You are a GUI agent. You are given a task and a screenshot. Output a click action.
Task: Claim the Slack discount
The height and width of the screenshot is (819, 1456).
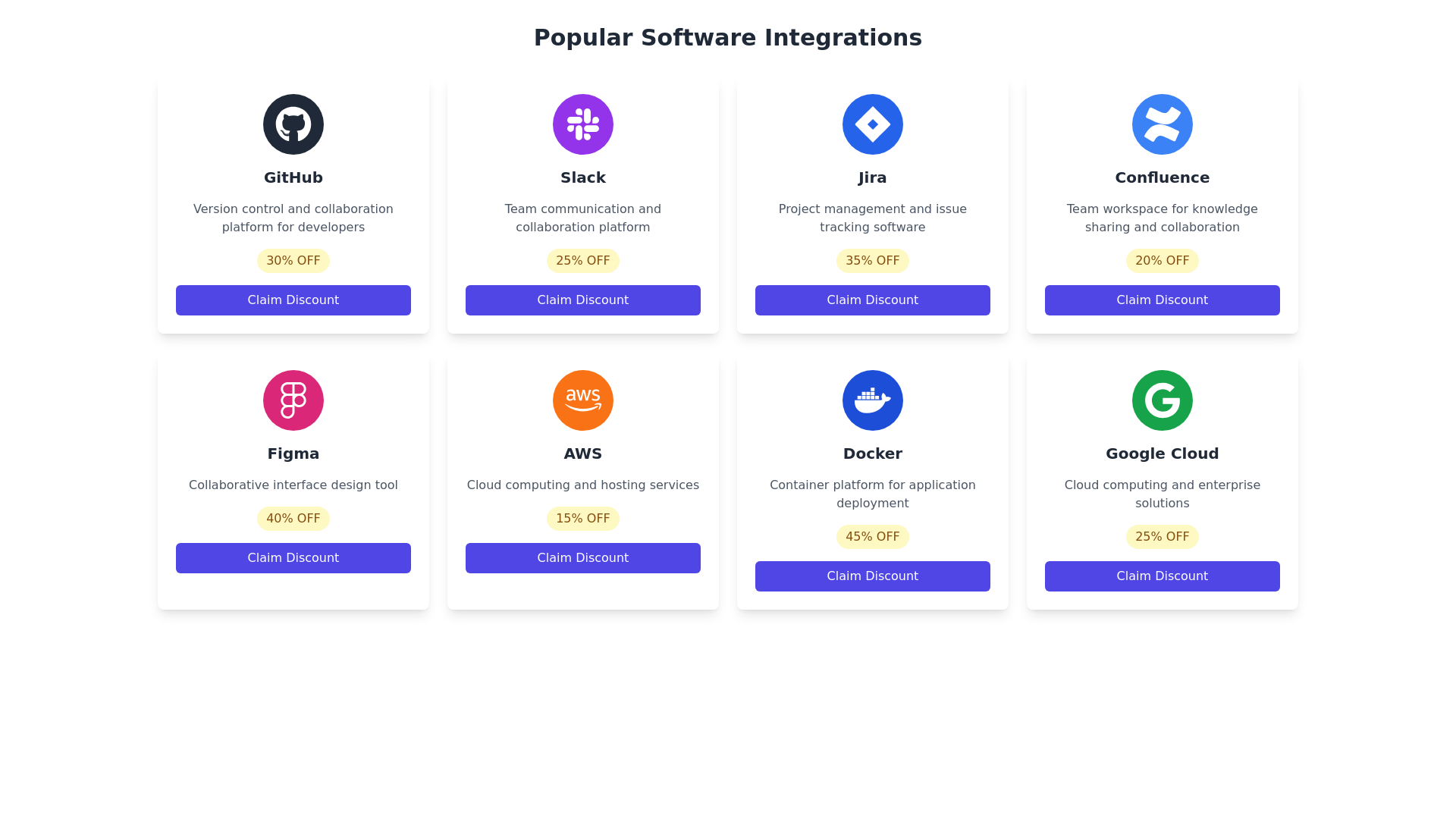pyautogui.click(x=583, y=300)
